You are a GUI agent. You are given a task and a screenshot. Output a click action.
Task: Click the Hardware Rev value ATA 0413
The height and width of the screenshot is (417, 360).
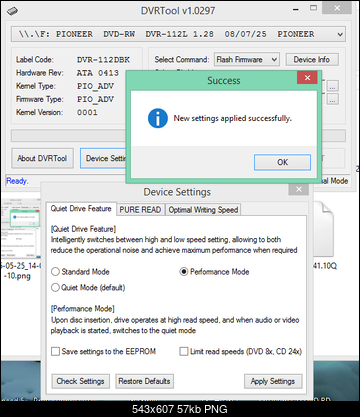point(98,73)
